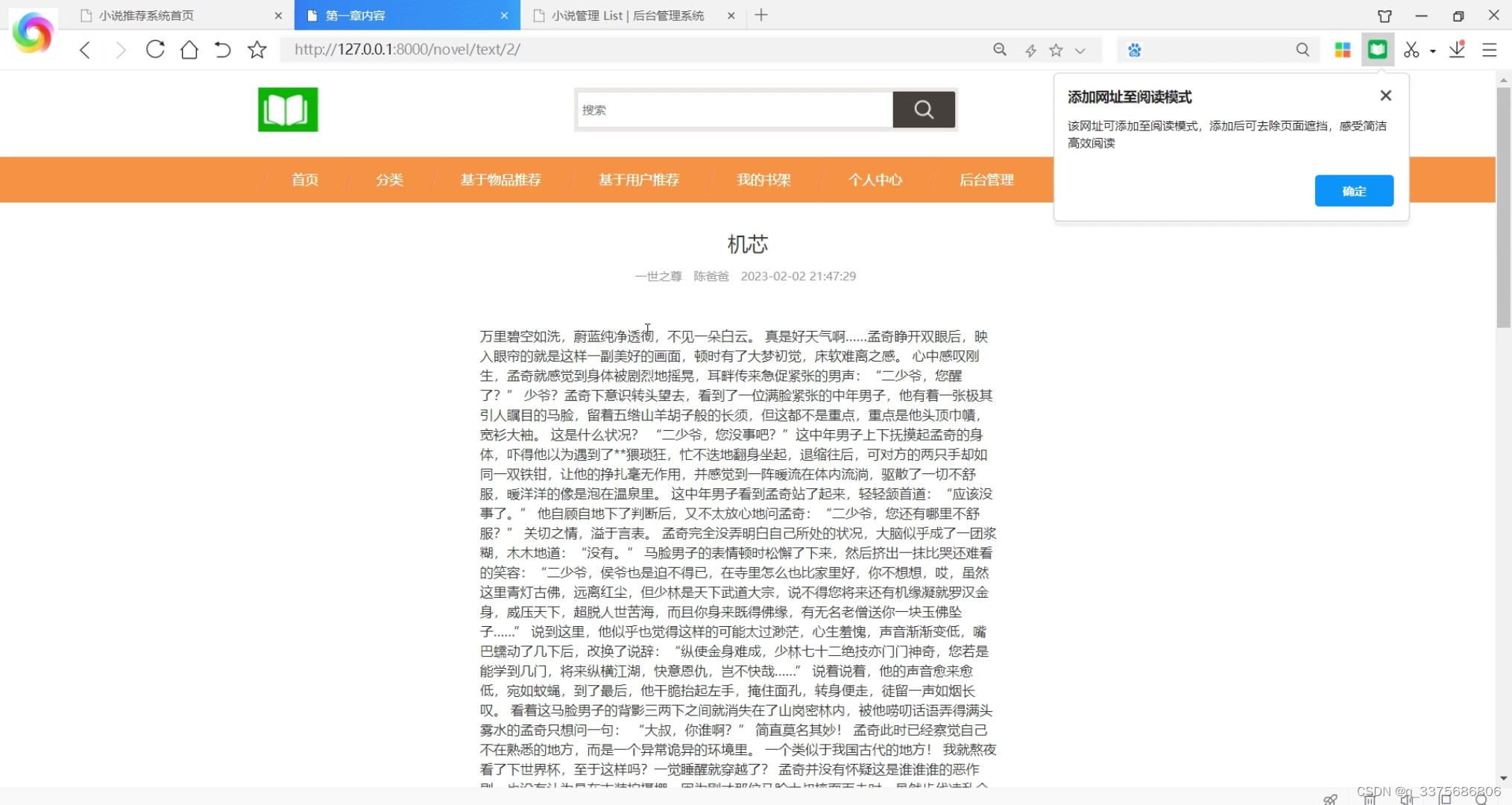
Task: Click the 搜索 input field
Action: point(734,110)
